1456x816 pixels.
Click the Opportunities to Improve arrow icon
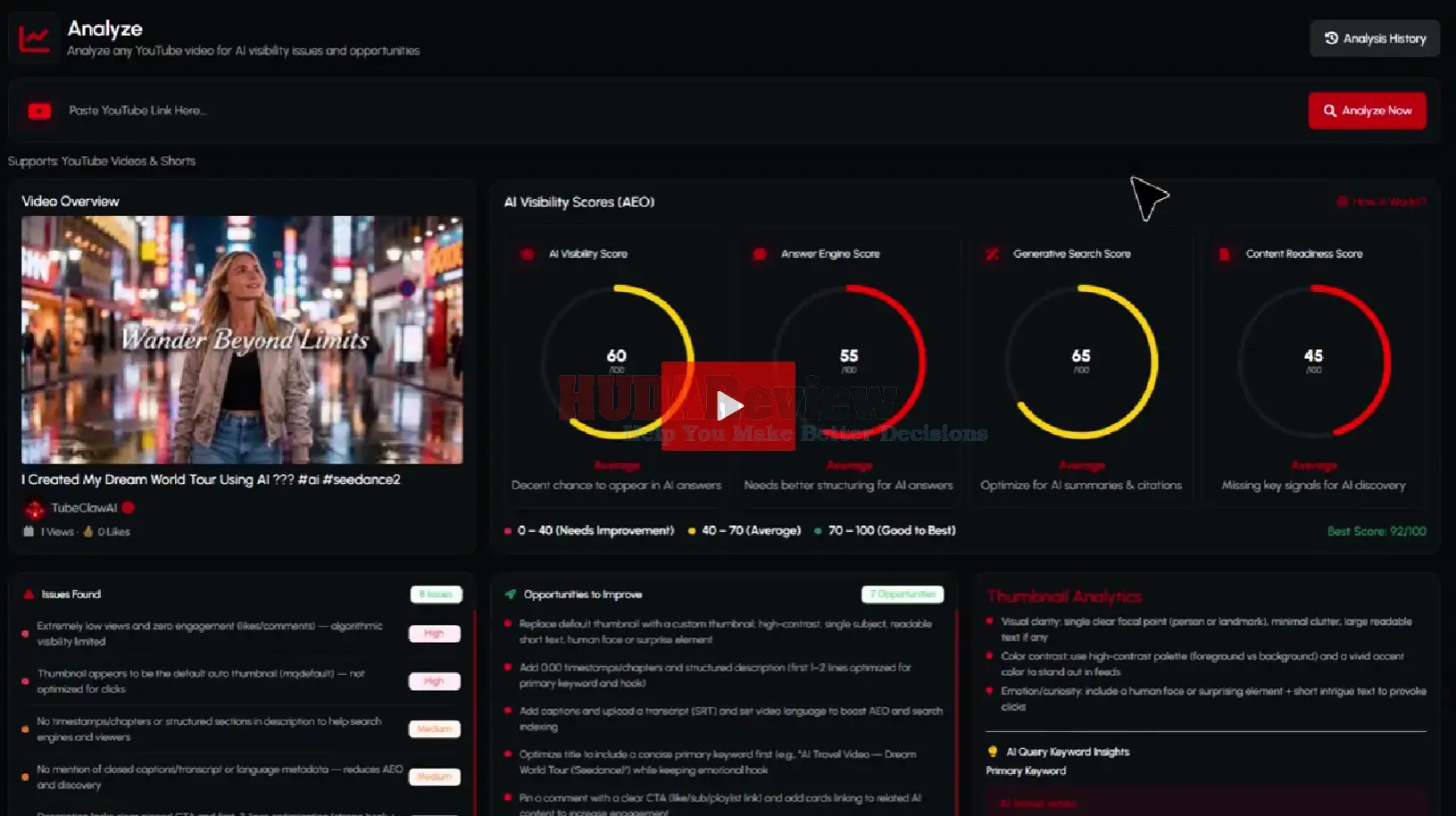point(511,594)
